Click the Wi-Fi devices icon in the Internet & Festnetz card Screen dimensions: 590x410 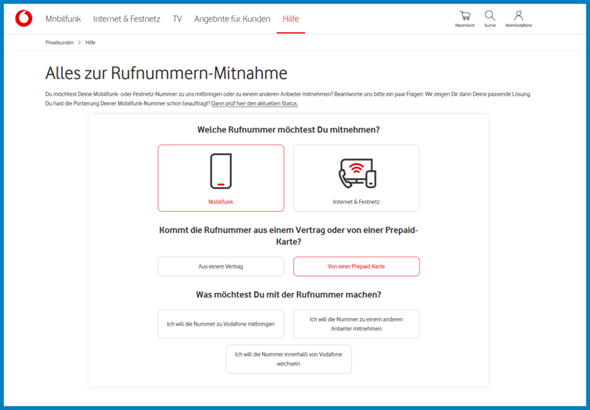[357, 173]
